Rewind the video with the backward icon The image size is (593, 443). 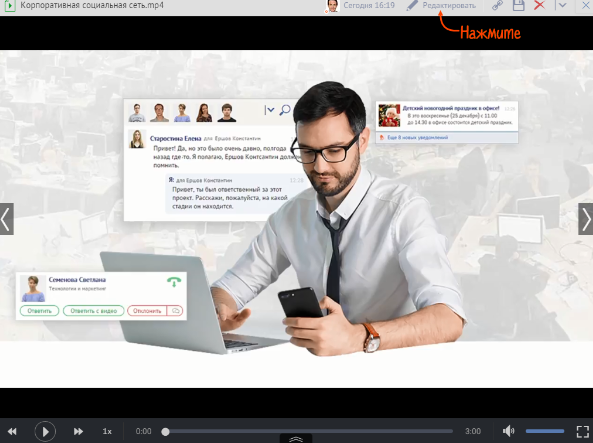[x=12, y=431]
